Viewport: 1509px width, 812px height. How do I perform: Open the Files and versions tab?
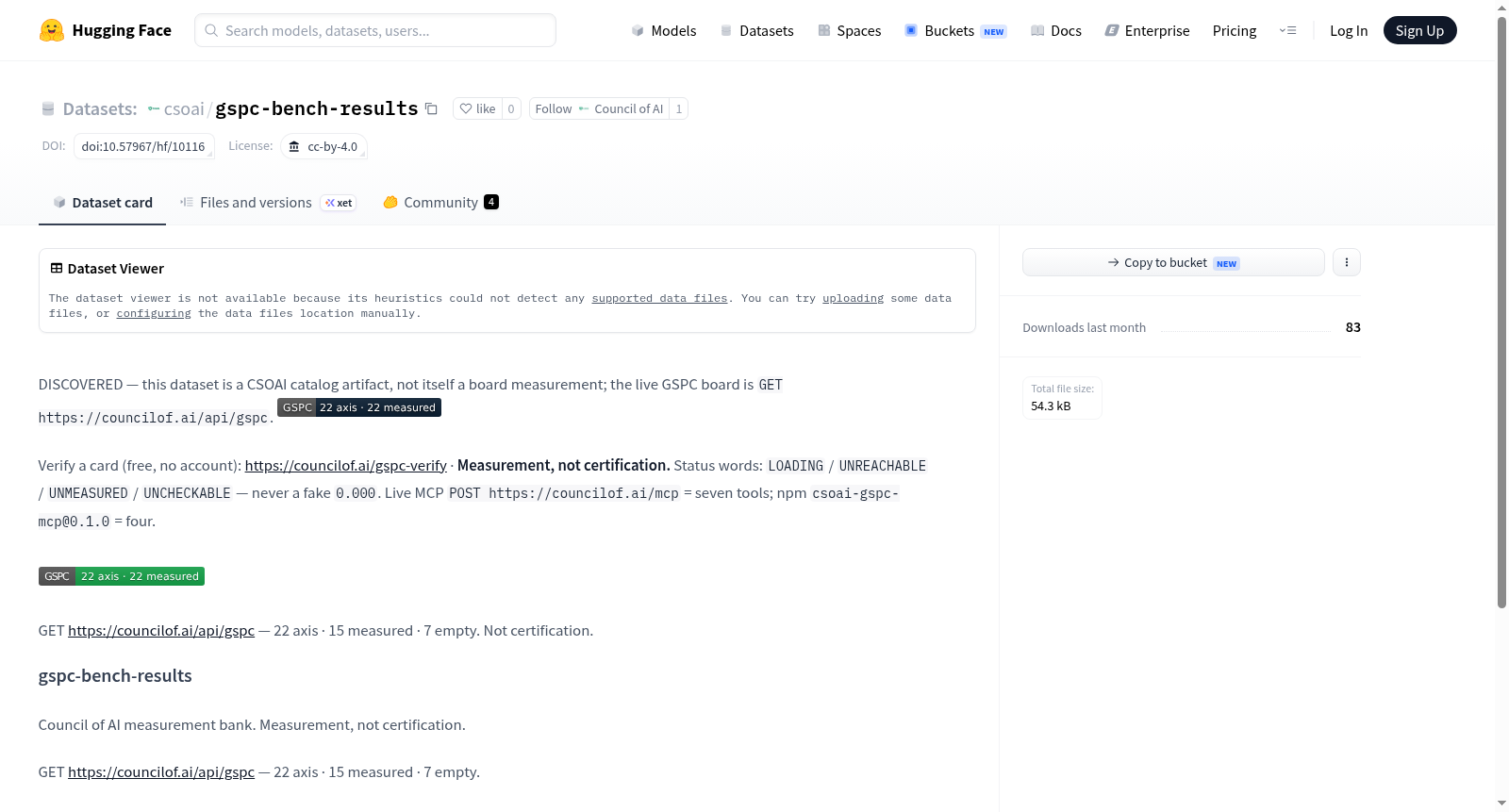pyautogui.click(x=268, y=203)
